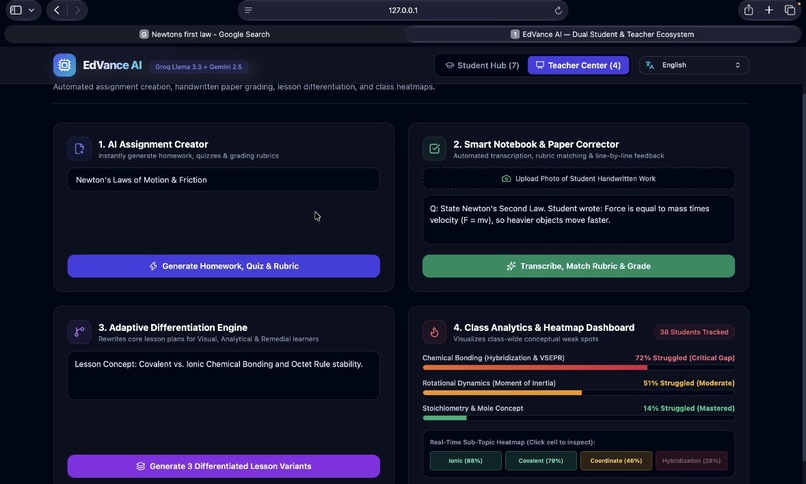
Task: Click Generate 3 Differentiated Lesson Variants button
Action: point(224,466)
